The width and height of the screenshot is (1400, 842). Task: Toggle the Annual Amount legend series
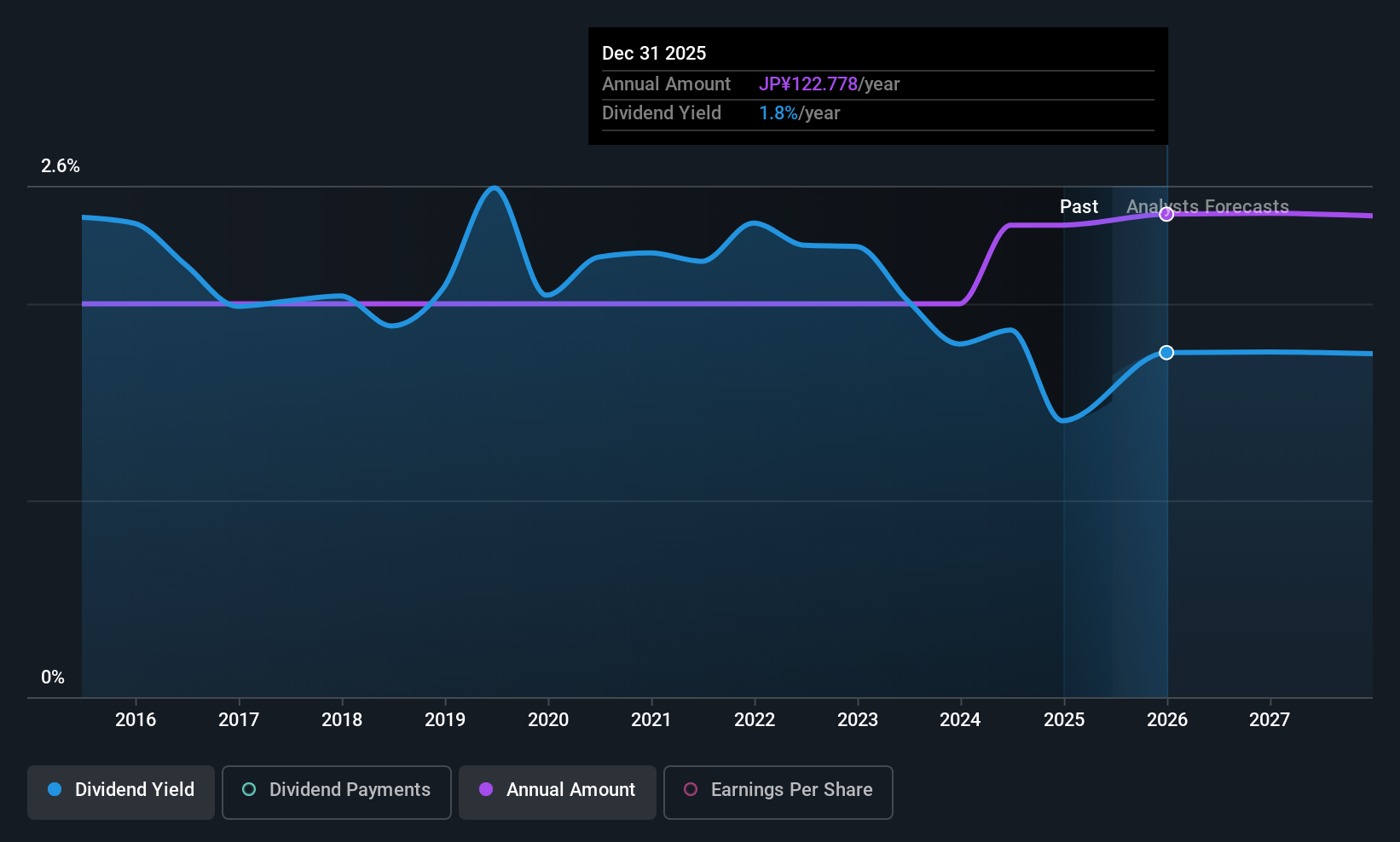[558, 793]
